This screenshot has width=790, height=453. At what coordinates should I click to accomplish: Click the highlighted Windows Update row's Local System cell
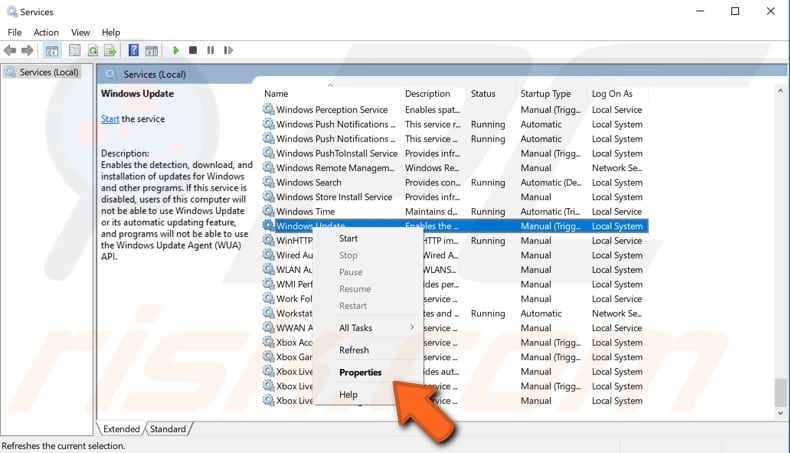(617, 226)
